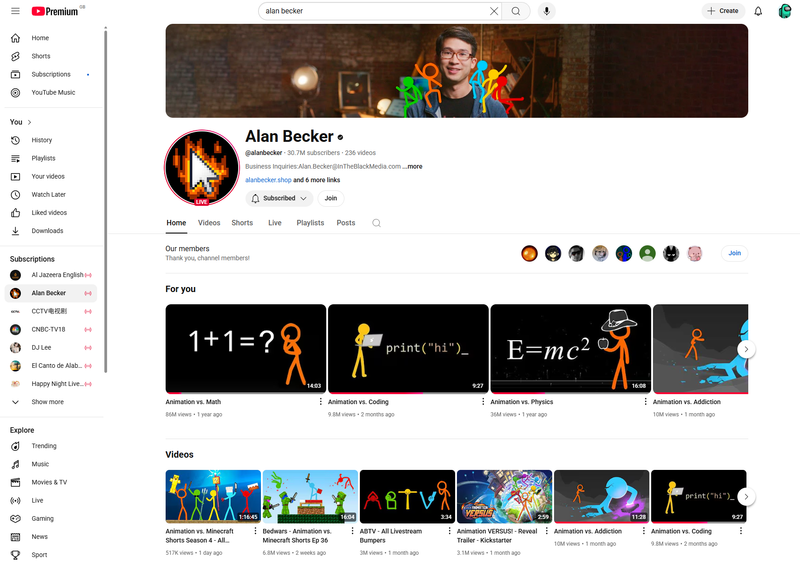Click Join next to Subscribed

click(x=331, y=198)
